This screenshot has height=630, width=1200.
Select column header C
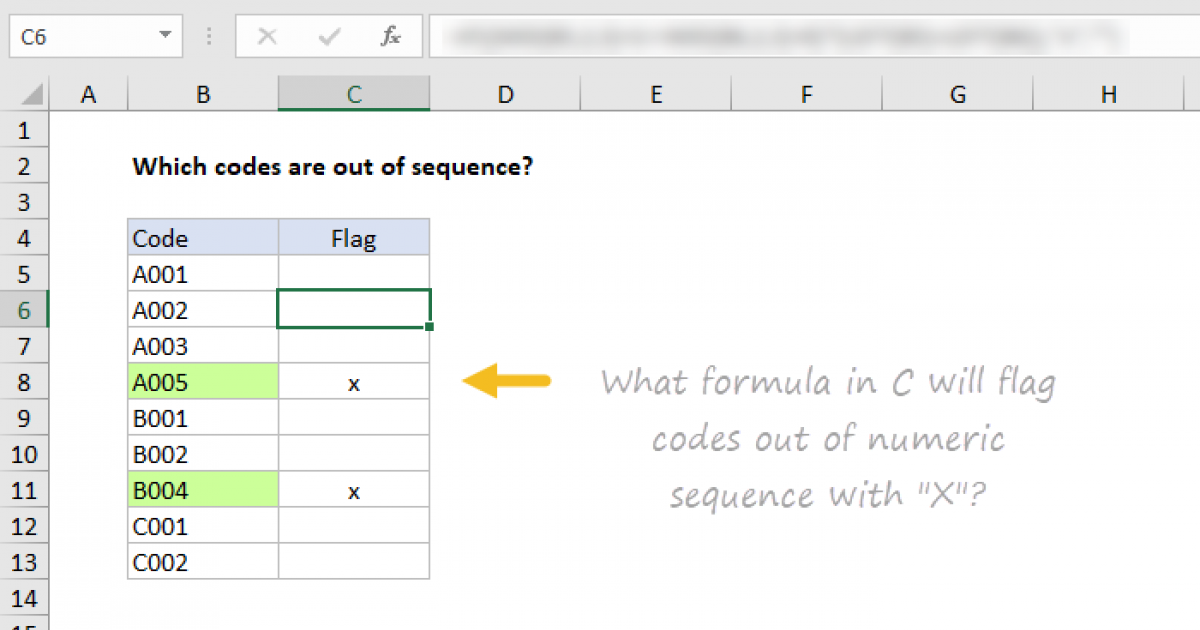coord(353,93)
